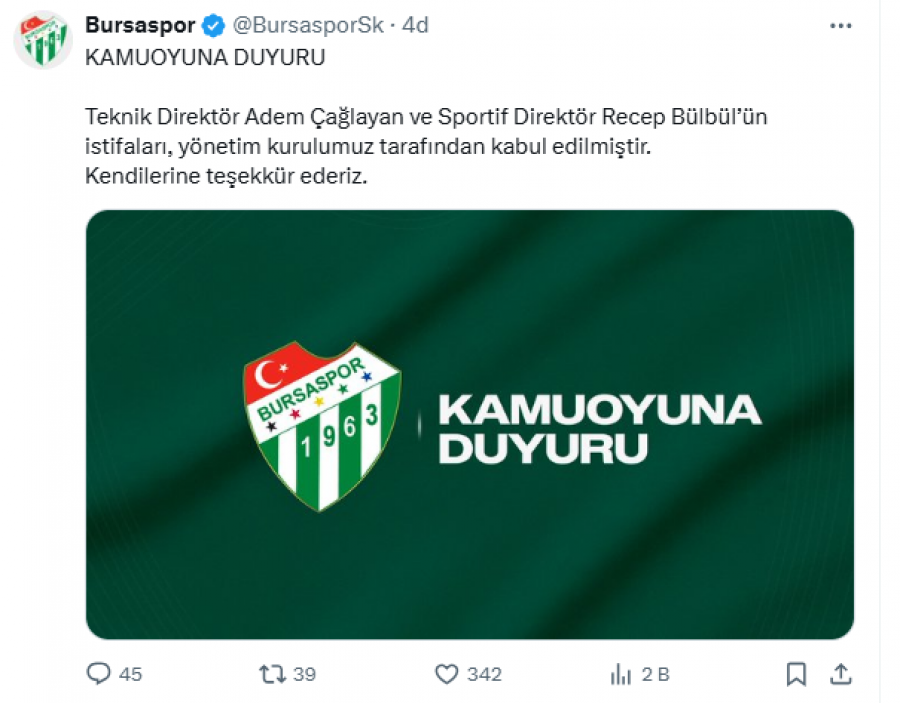Click the 342 likes count
Viewport: 900px width, 703px height.
pos(484,674)
